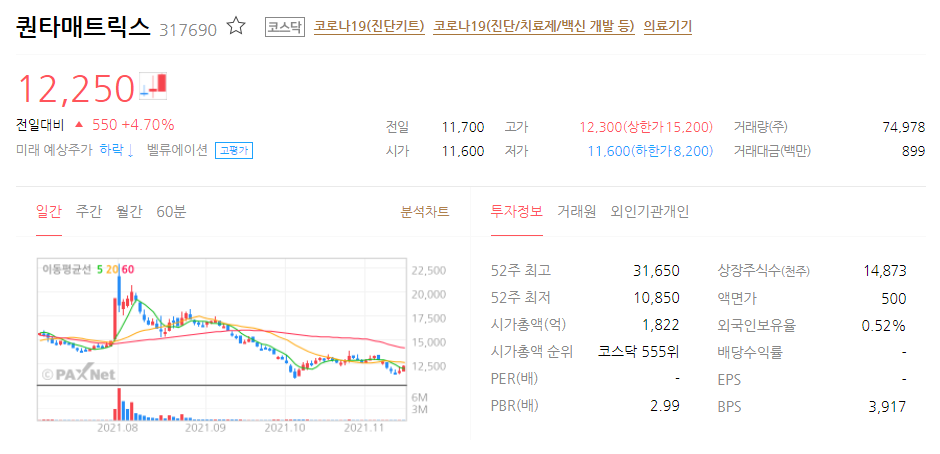The width and height of the screenshot is (940, 454).
Task: Click the 거래대금(백만) value 899
Action: point(914,151)
